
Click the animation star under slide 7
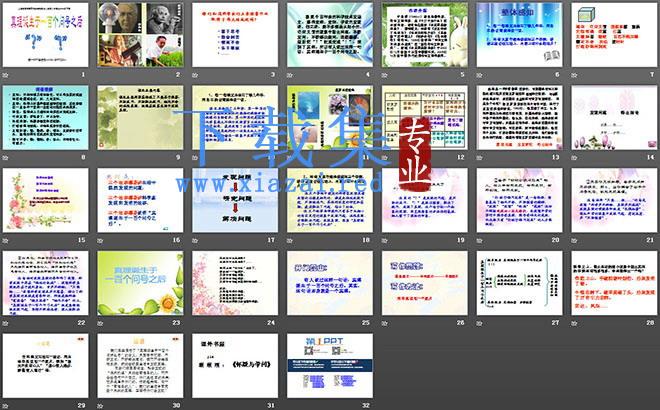click(x=574, y=75)
